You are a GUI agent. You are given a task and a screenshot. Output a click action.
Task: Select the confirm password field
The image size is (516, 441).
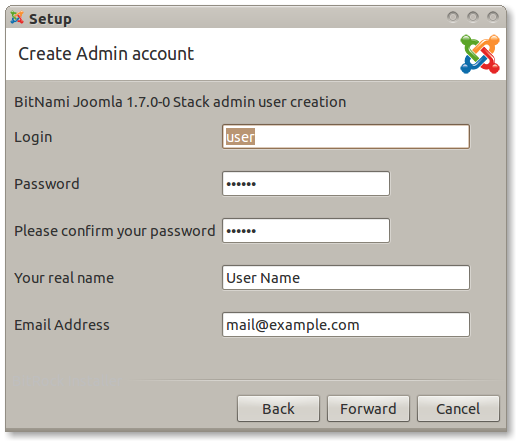click(x=306, y=231)
